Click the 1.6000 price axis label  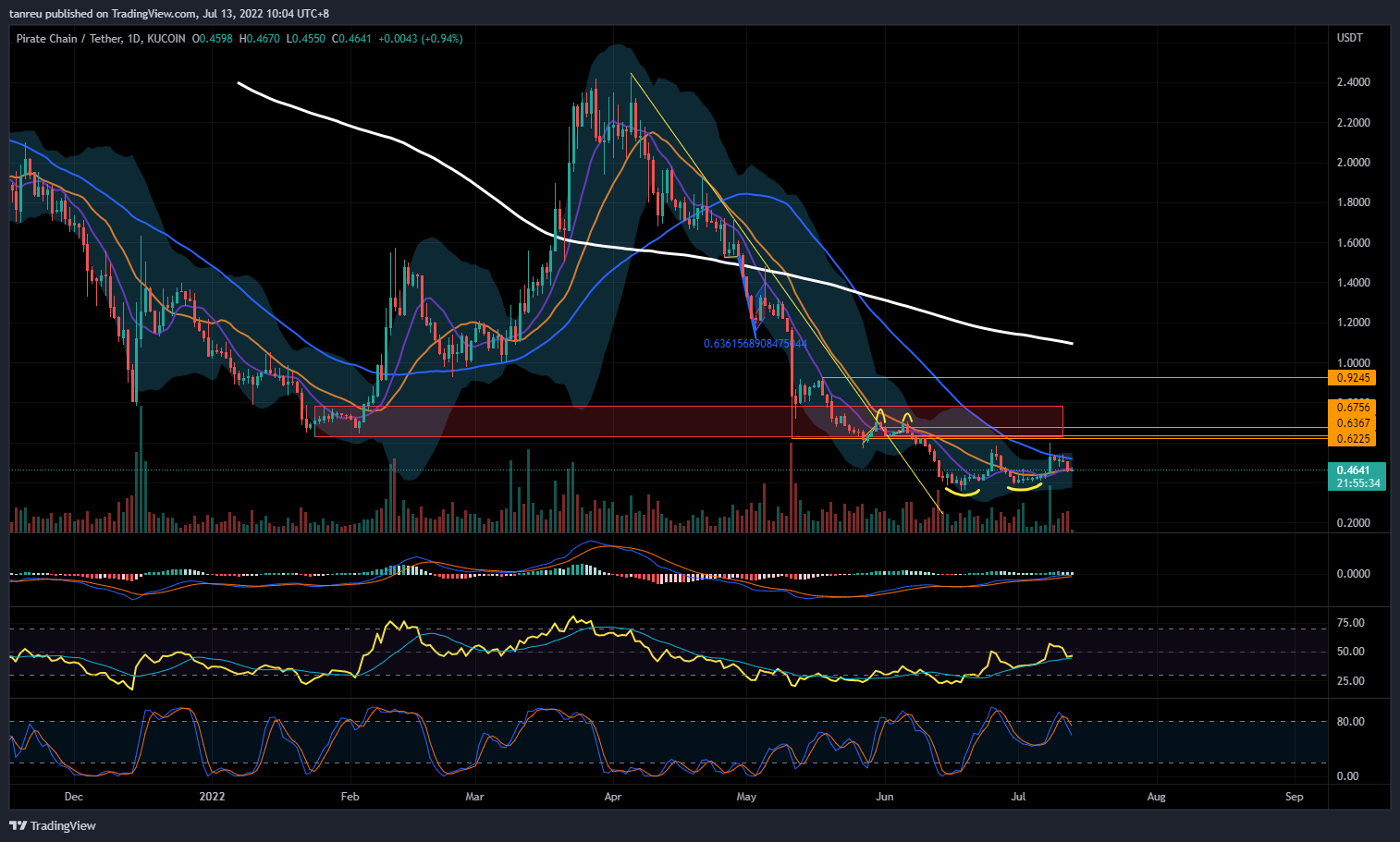point(1354,243)
